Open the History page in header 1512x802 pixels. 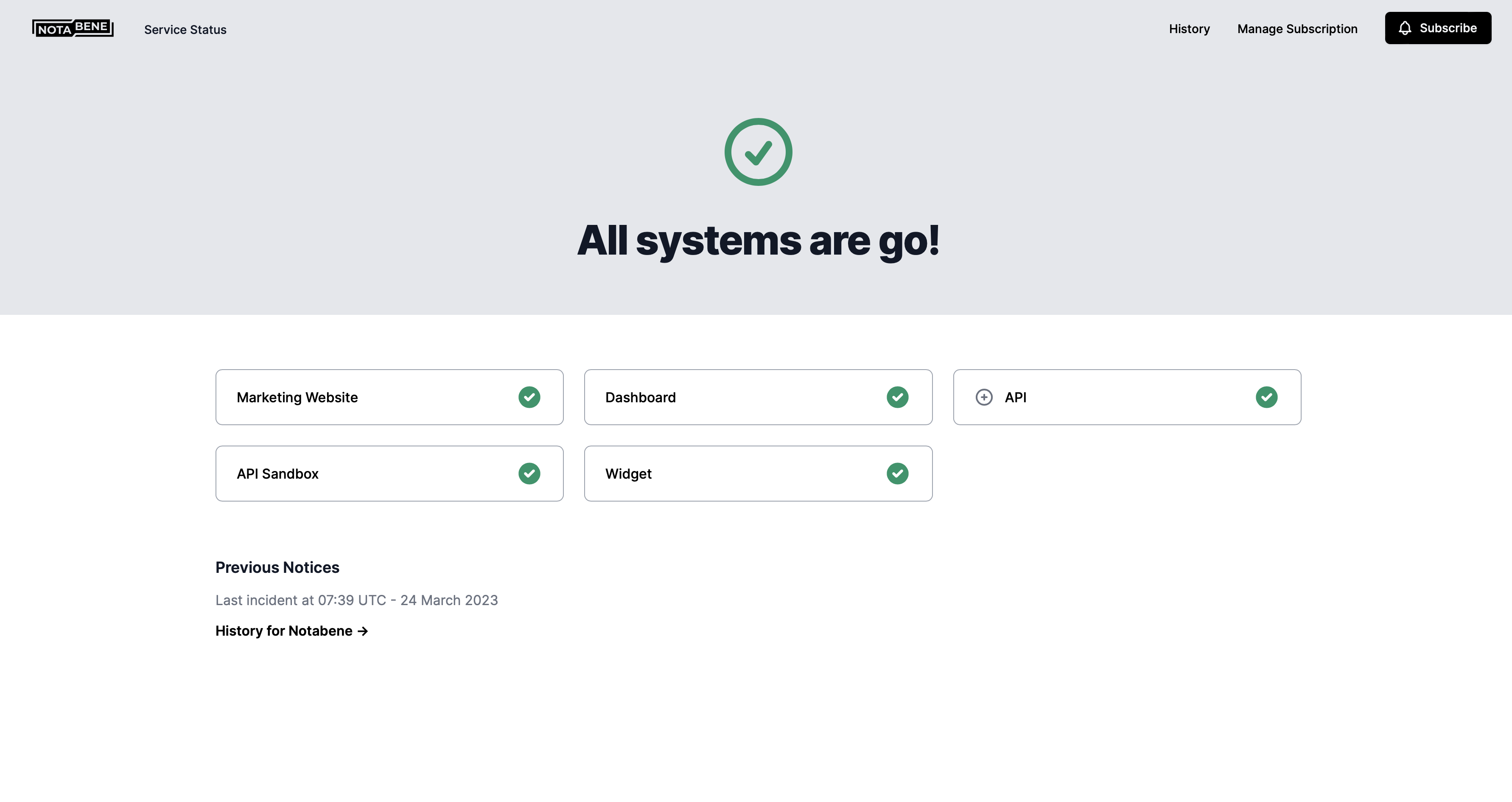(1189, 29)
